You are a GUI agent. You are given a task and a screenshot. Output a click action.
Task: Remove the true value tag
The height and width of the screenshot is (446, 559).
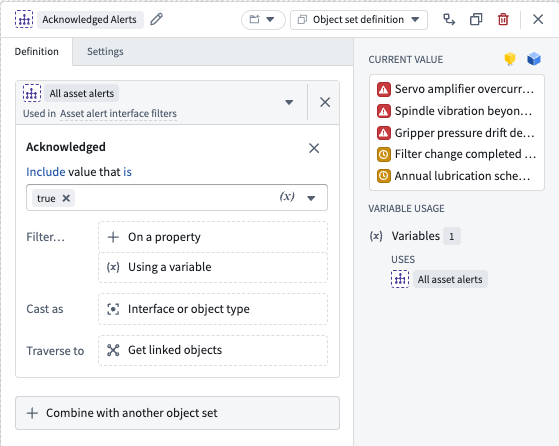click(66, 198)
